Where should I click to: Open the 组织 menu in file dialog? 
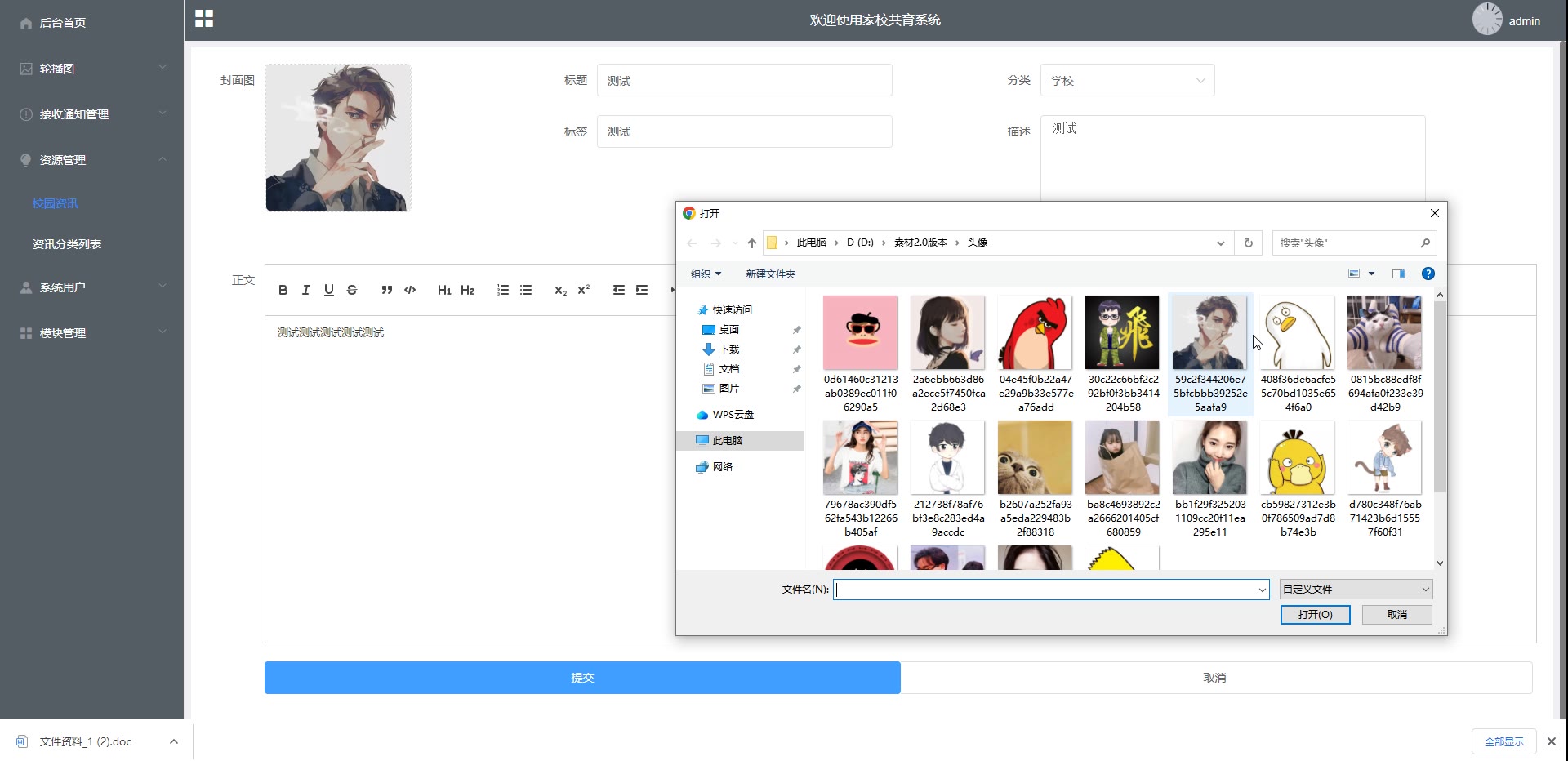(706, 274)
